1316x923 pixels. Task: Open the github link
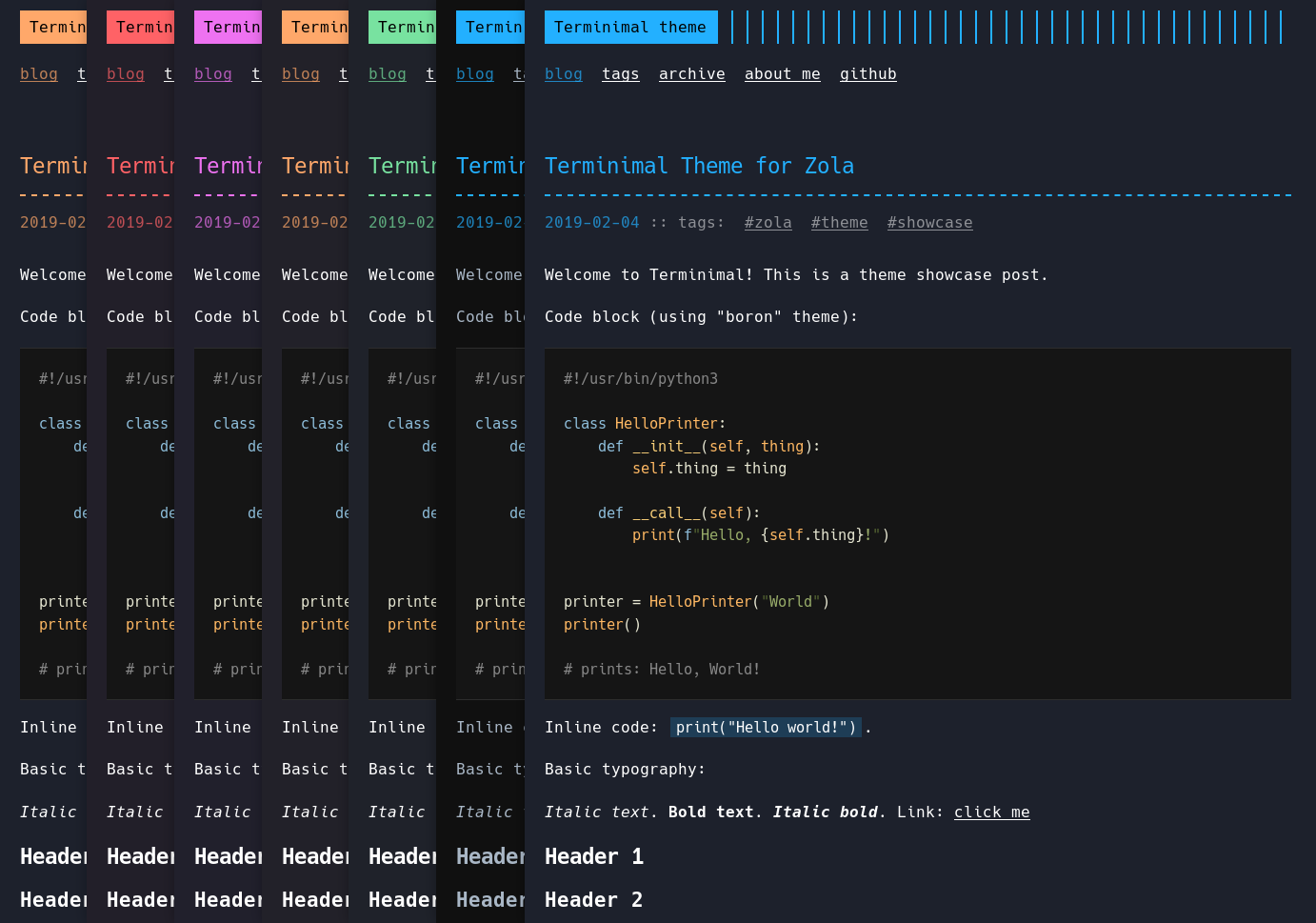click(867, 73)
